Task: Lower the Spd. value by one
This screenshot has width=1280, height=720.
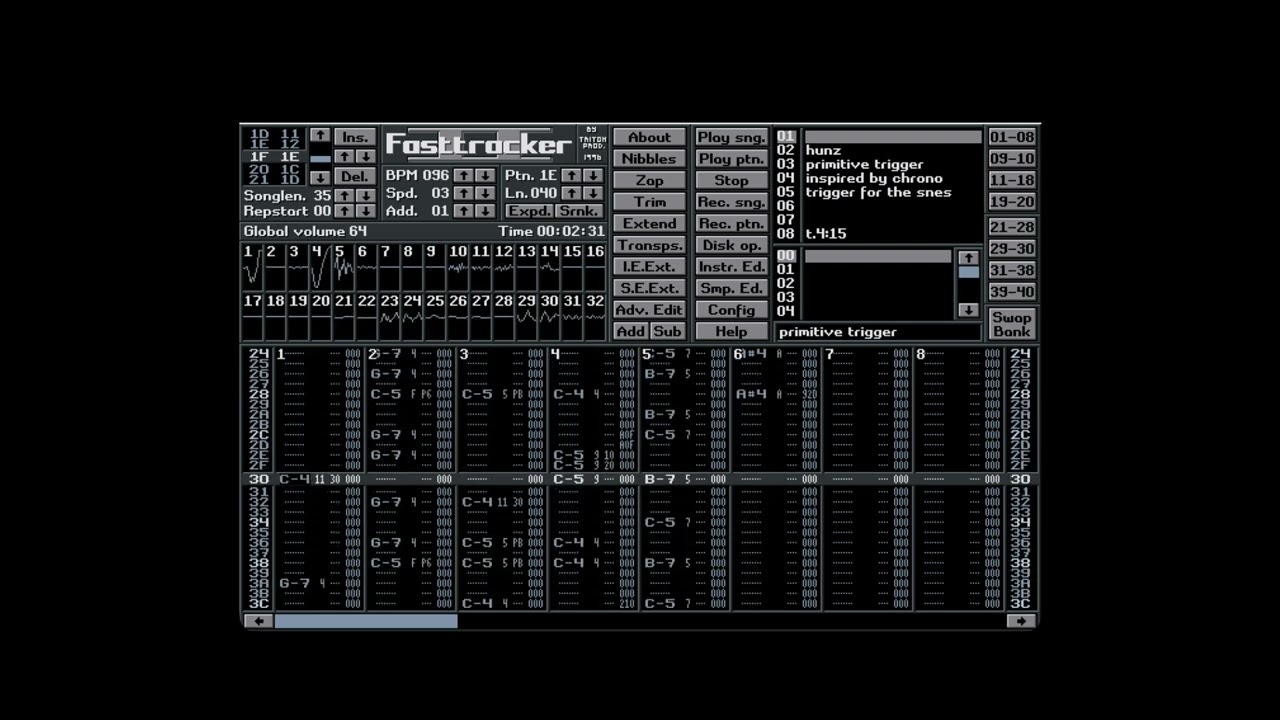Action: (x=485, y=193)
